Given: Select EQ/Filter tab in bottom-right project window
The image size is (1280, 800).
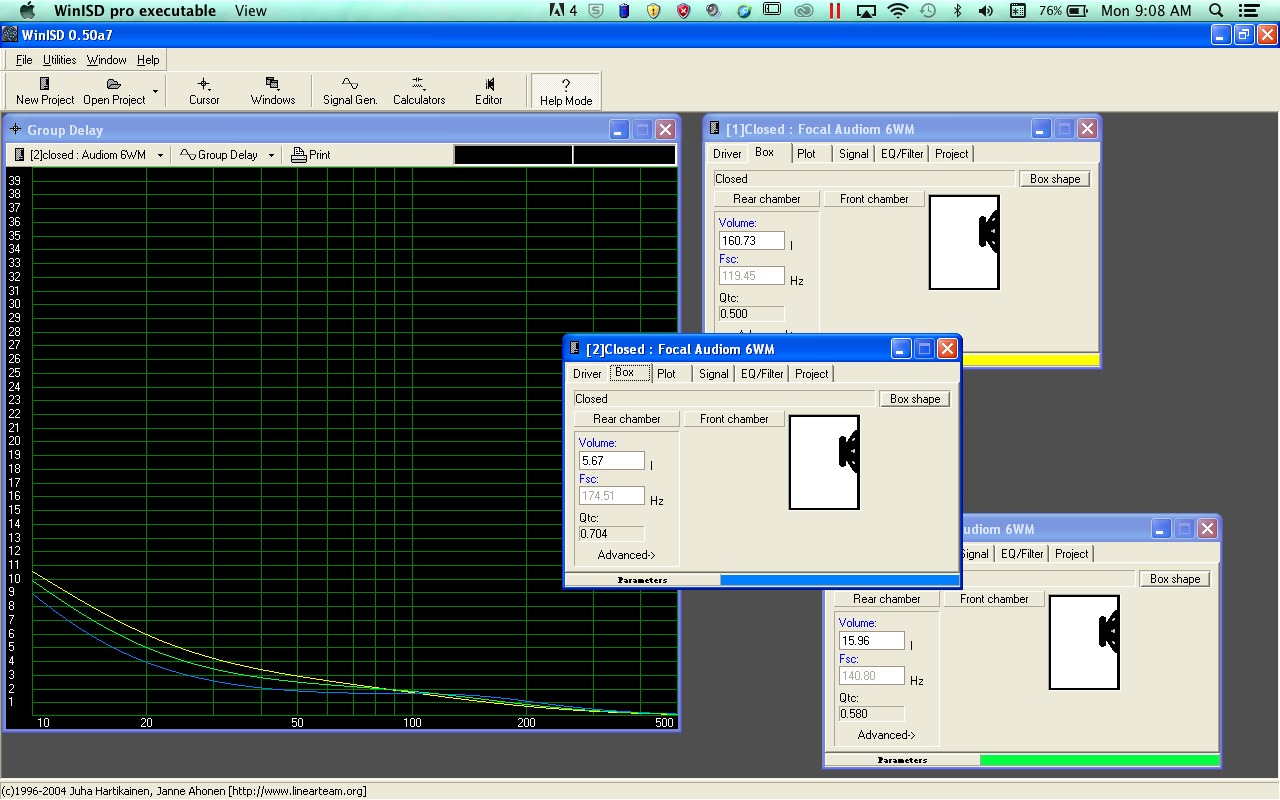Looking at the screenshot, I should click(1022, 554).
